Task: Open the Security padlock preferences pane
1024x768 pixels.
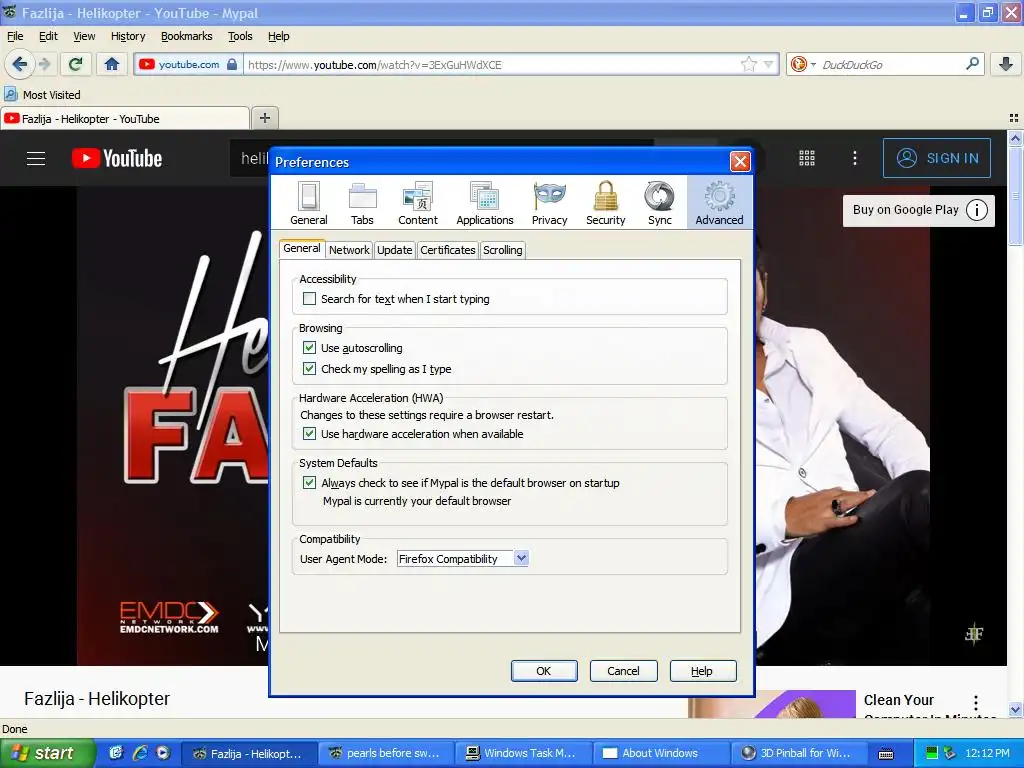Action: pos(605,203)
